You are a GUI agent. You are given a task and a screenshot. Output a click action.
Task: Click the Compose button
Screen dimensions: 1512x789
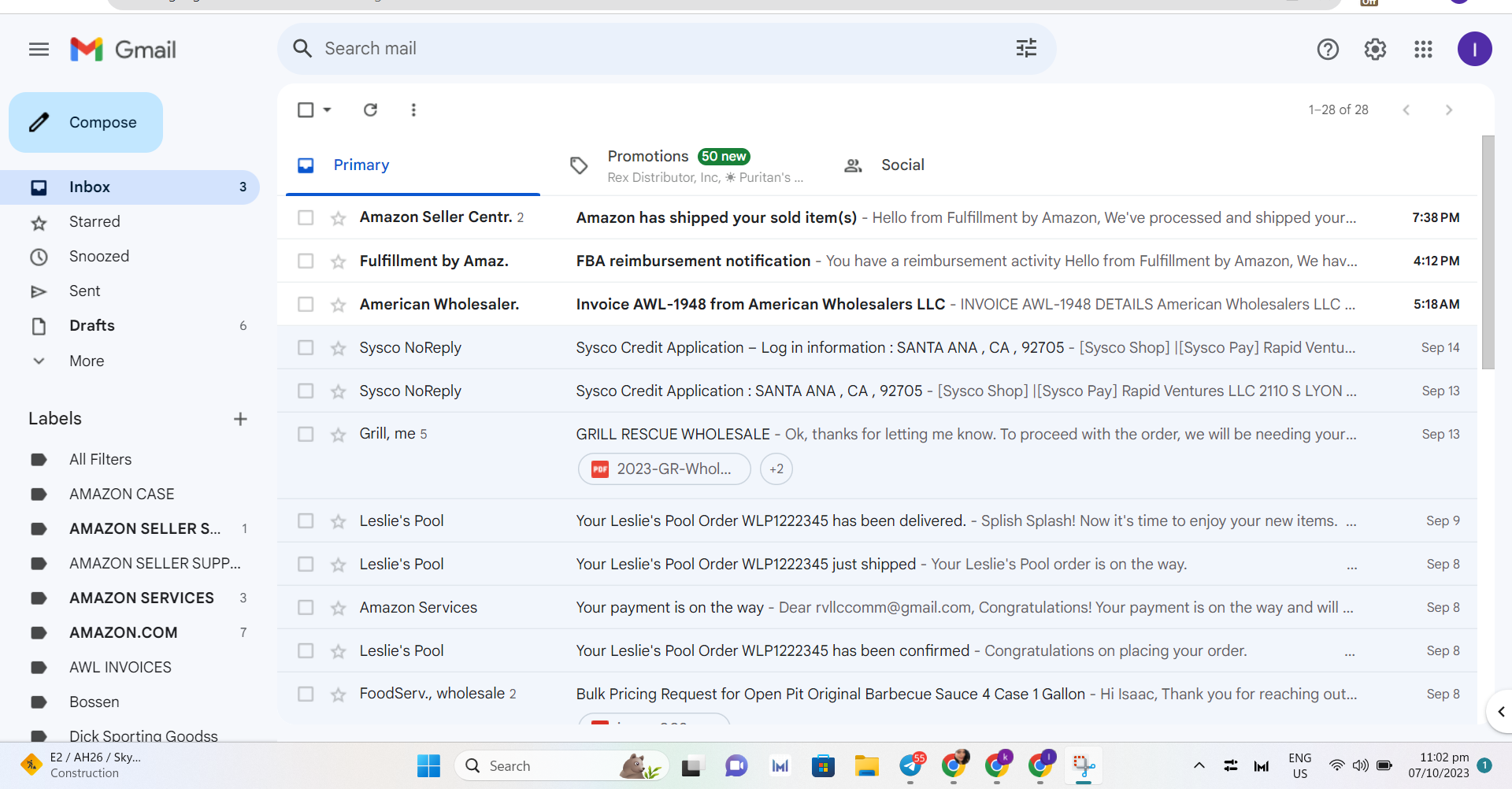point(86,122)
